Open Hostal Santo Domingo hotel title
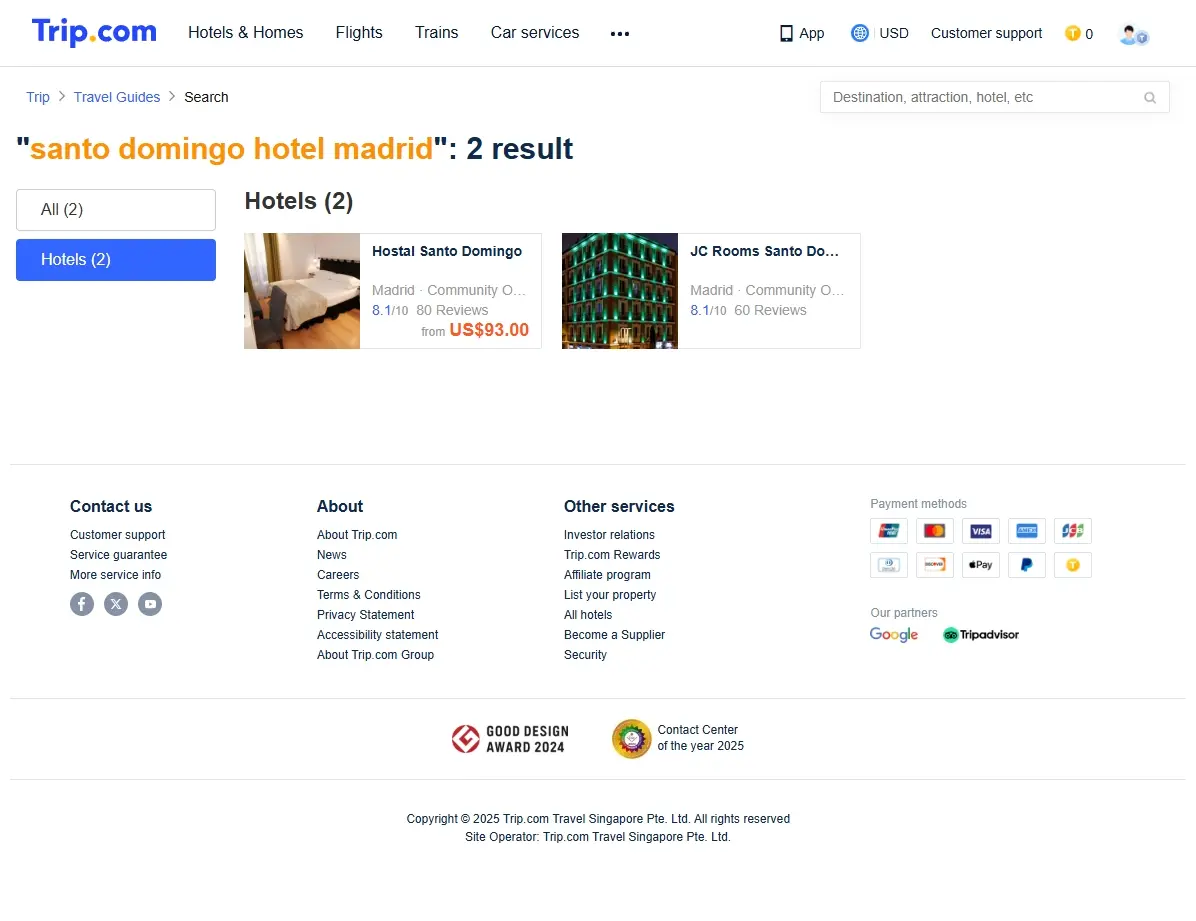This screenshot has width=1196, height=921. pos(447,252)
